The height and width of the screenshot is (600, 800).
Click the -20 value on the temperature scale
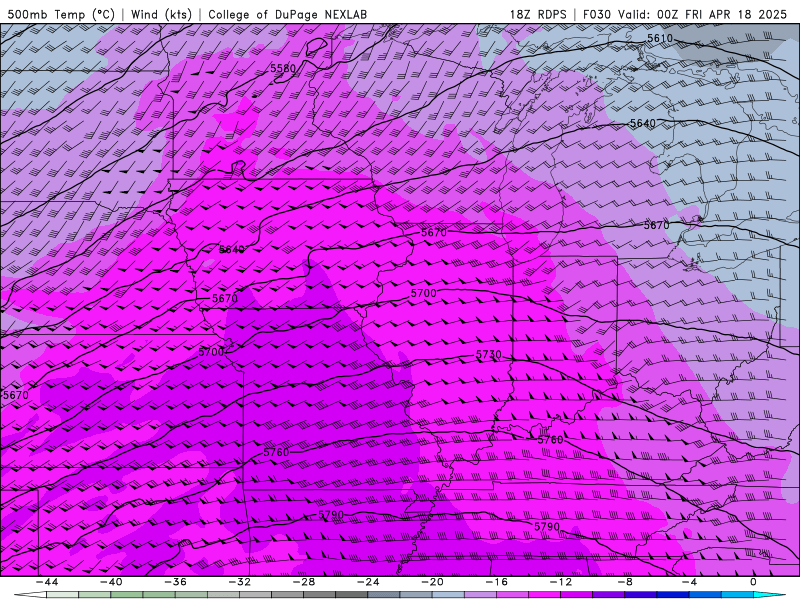point(432,582)
